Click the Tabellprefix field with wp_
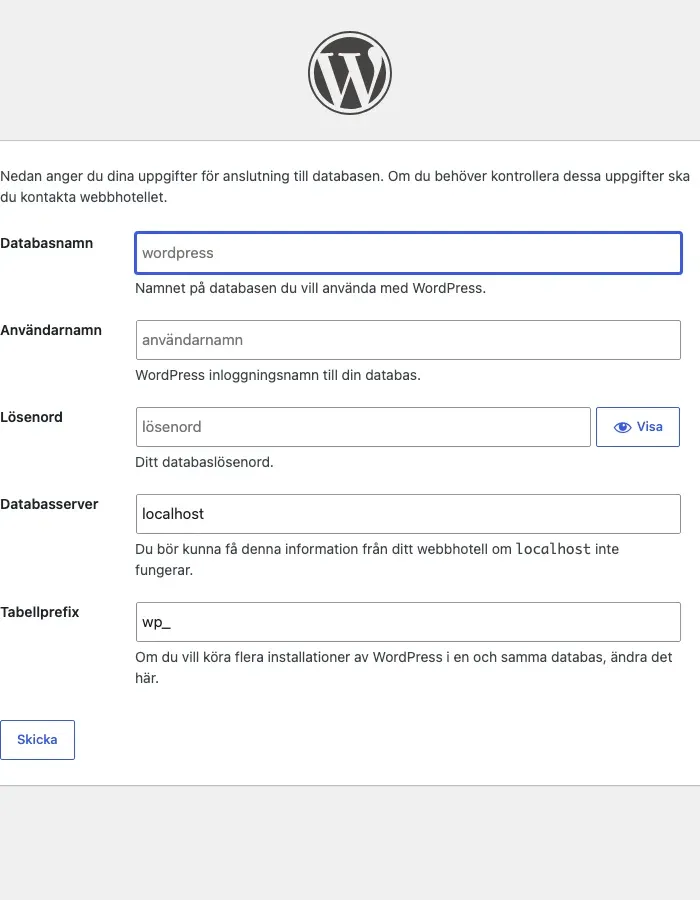Image resolution: width=700 pixels, height=900 pixels. 409,622
